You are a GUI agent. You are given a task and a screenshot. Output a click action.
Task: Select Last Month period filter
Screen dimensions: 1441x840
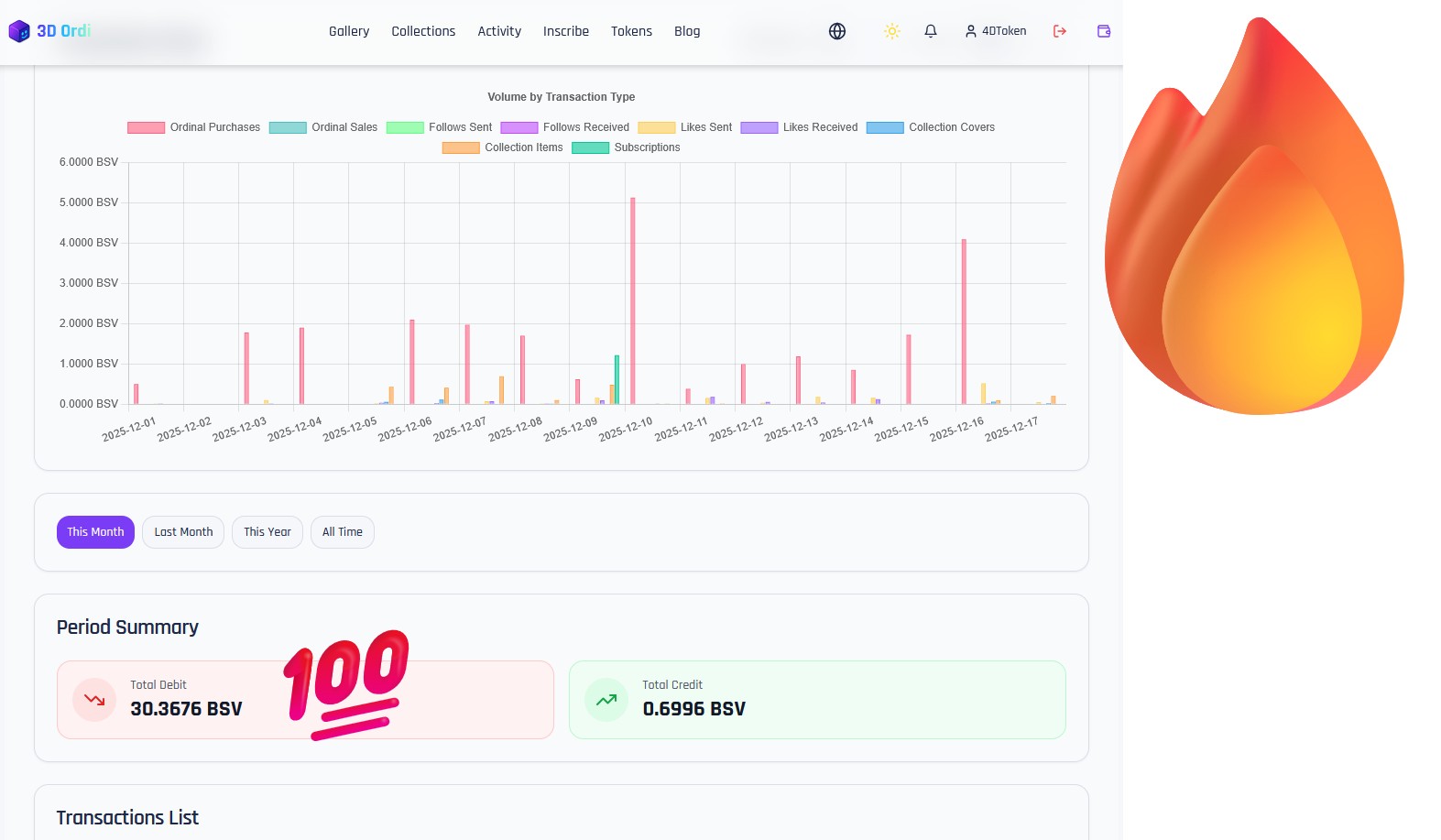183,532
